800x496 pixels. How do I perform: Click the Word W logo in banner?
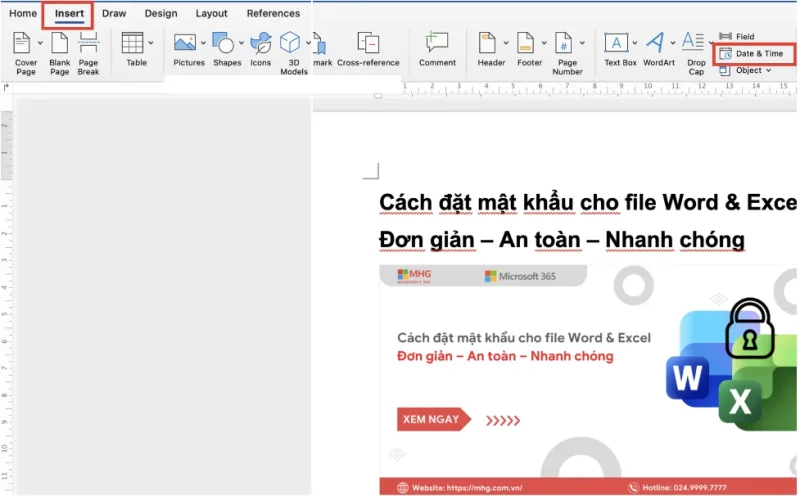click(x=687, y=379)
